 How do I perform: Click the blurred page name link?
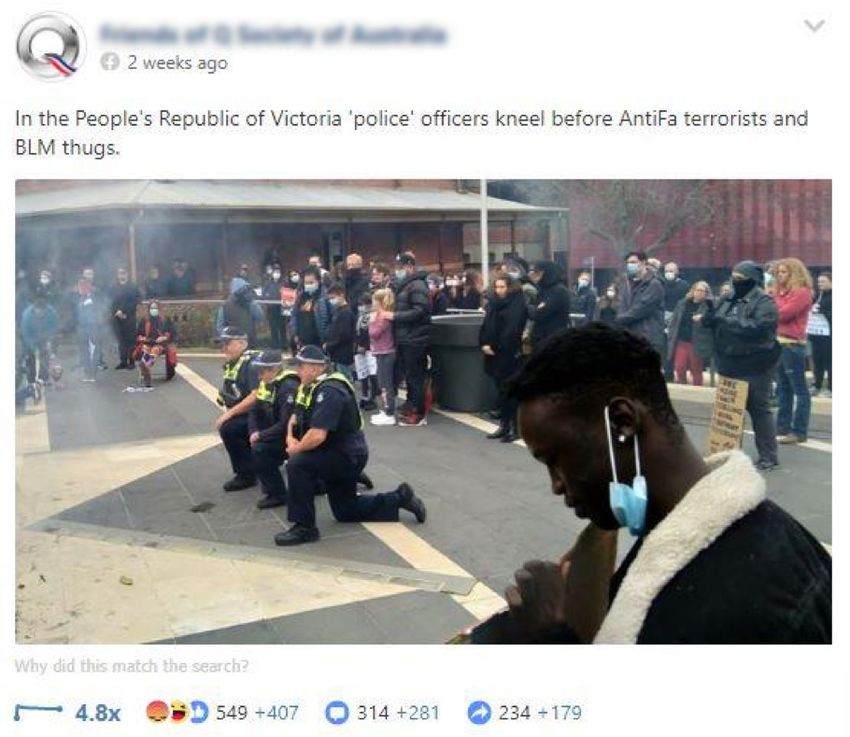[273, 35]
